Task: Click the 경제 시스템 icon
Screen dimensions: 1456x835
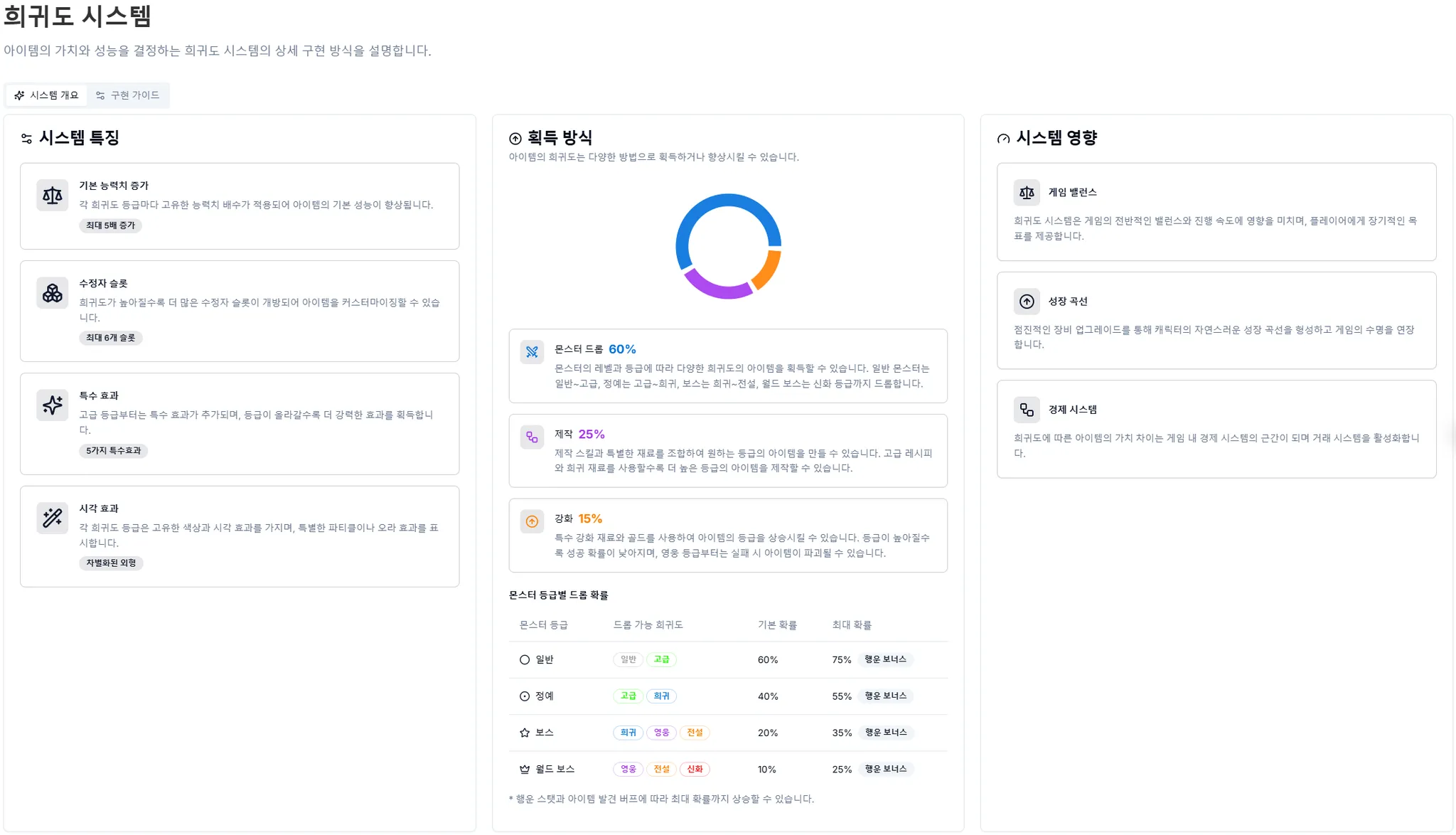Action: click(1027, 409)
